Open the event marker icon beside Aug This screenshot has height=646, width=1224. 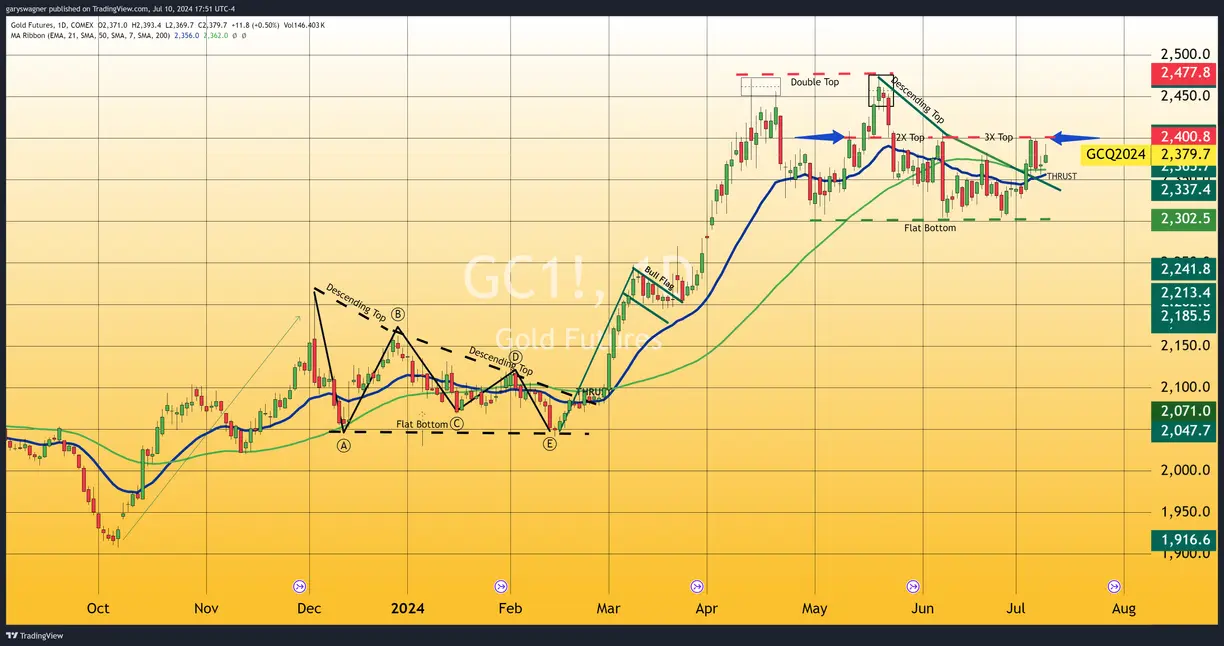[x=1113, y=586]
